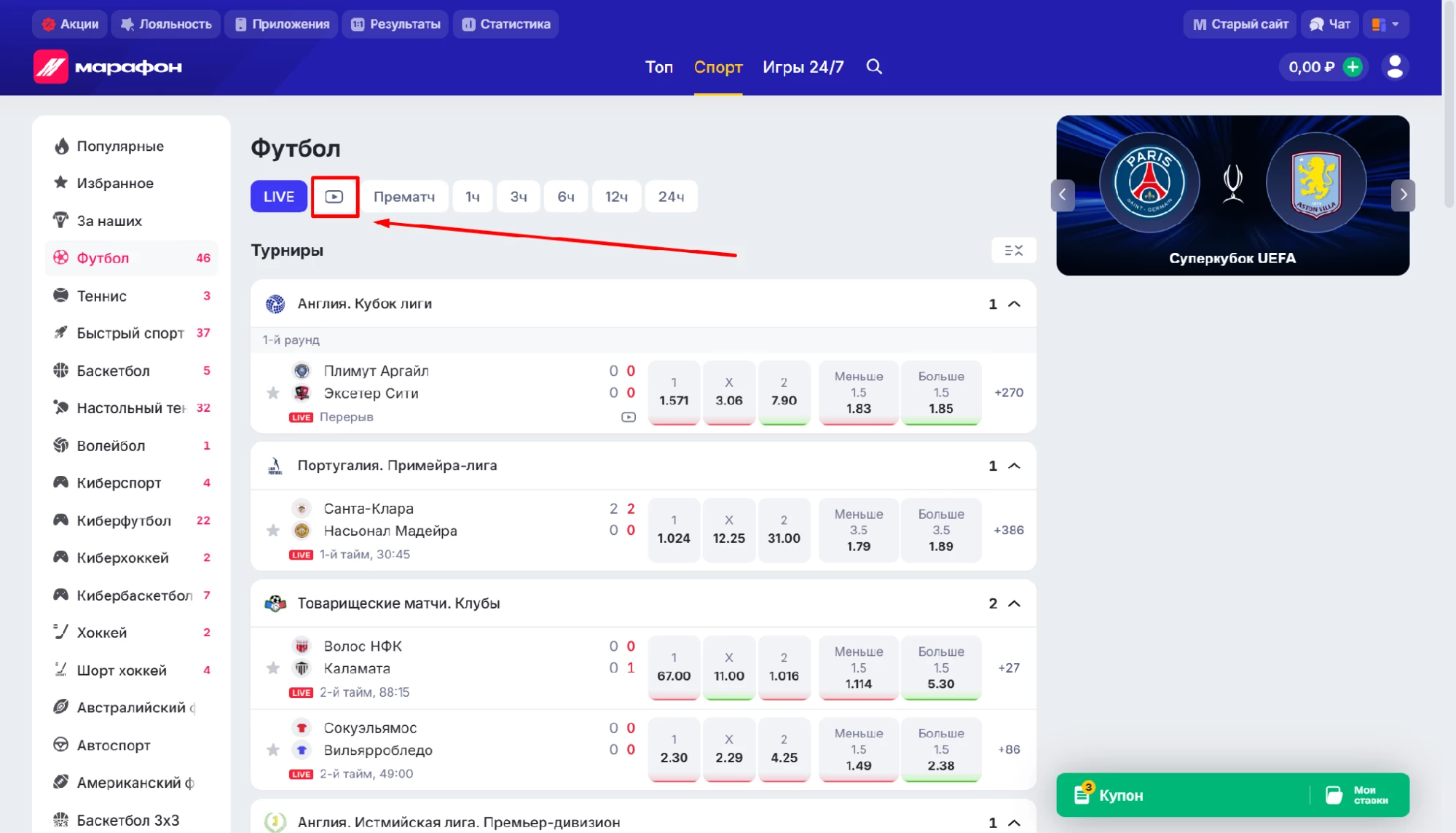The image size is (1456, 833).
Task: Favorite the Плимут Аргайл match star
Action: [x=273, y=394]
